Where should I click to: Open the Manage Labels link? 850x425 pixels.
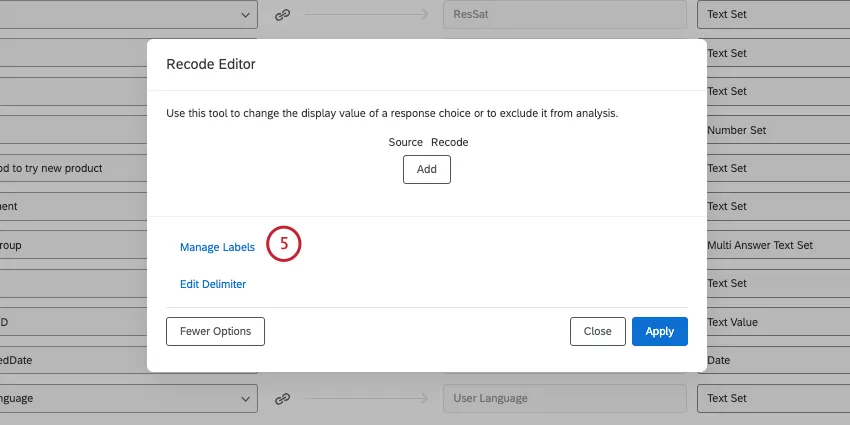click(x=217, y=247)
